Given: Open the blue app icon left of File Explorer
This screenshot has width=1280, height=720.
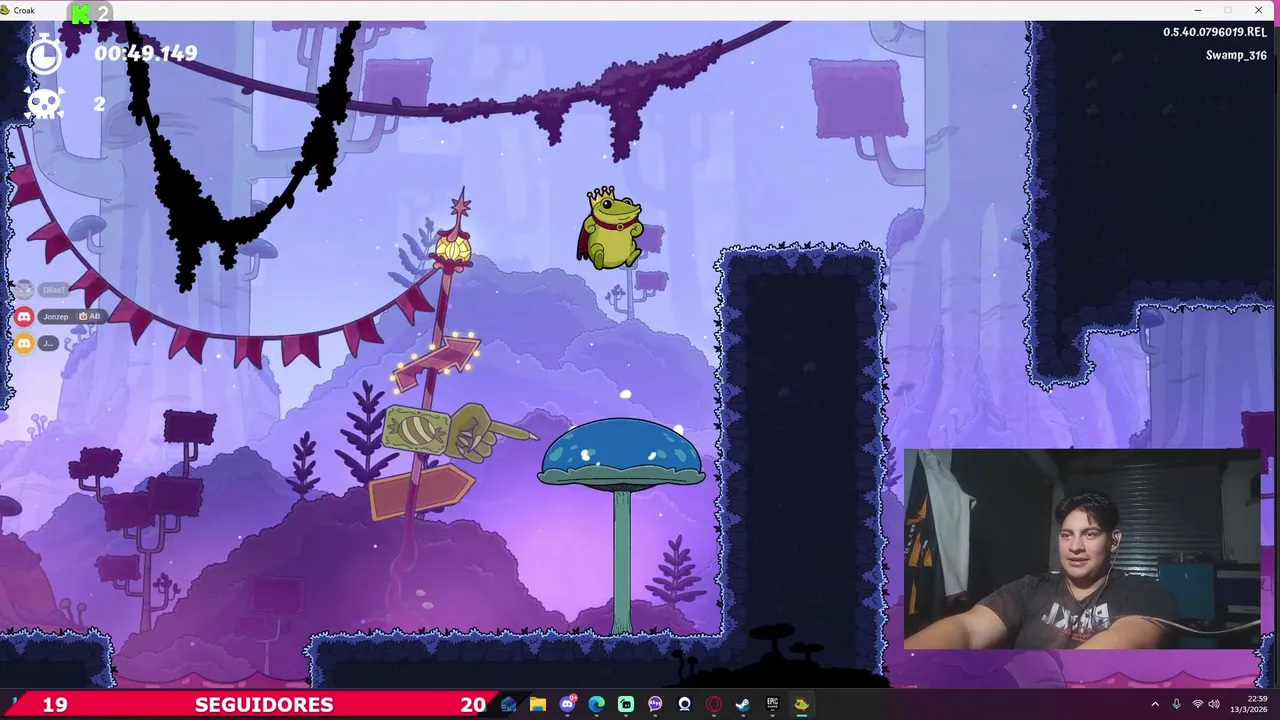Looking at the screenshot, I should (x=509, y=704).
